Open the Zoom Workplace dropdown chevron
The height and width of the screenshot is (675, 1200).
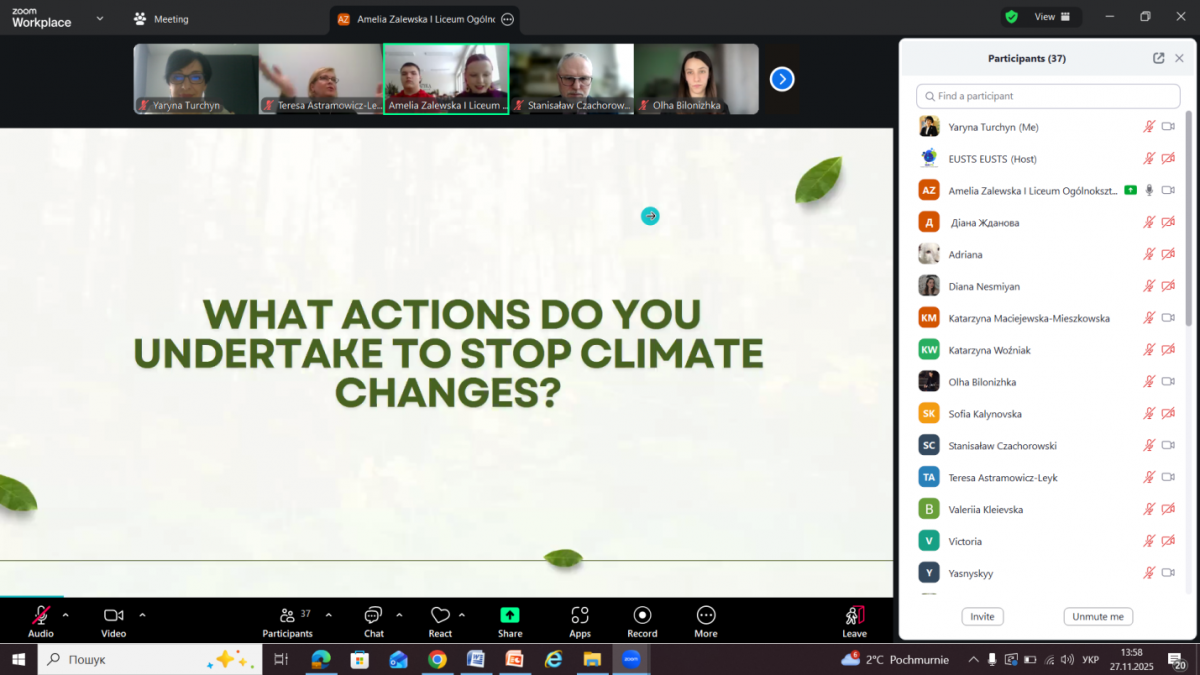click(99, 18)
